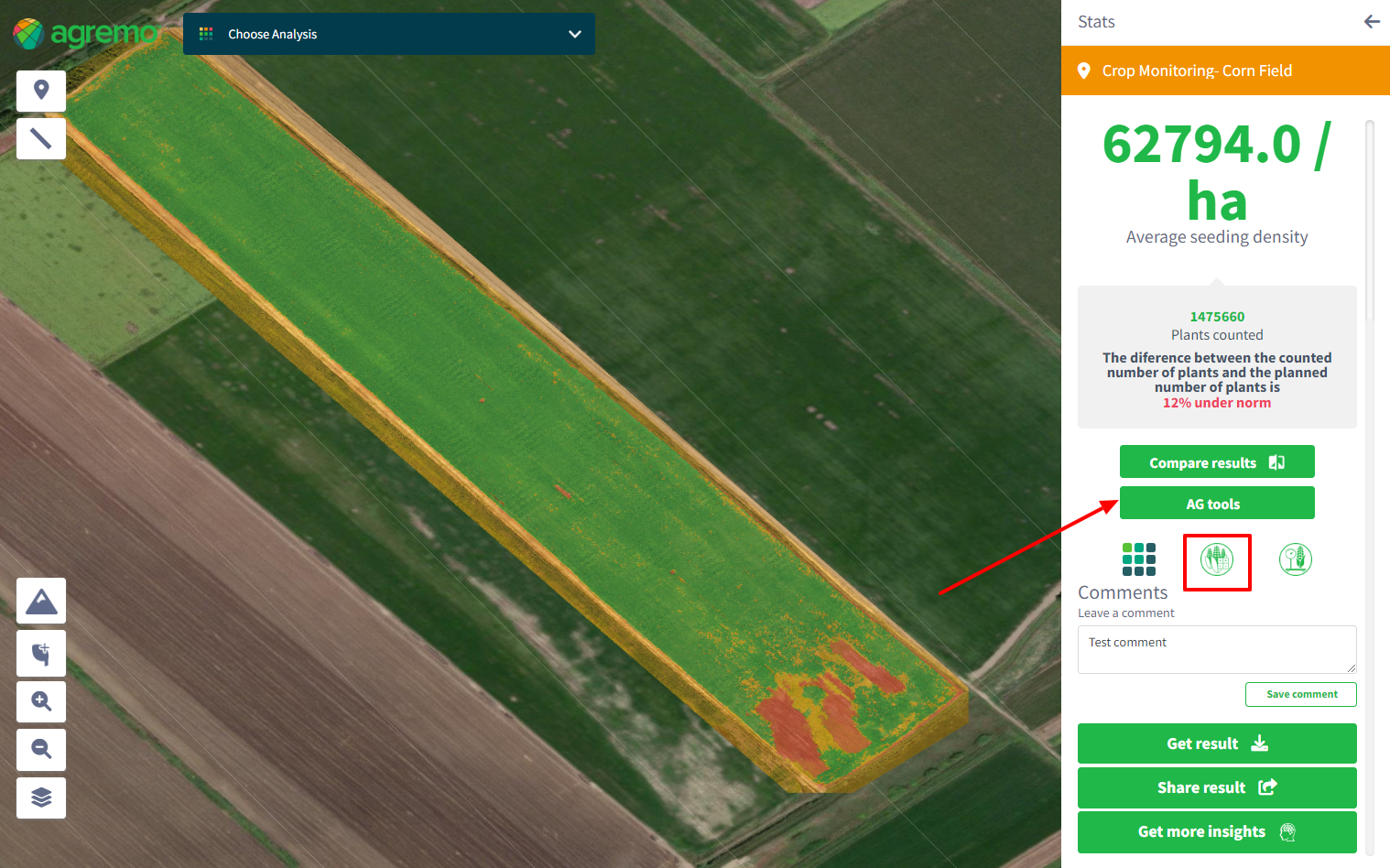Save the comment

[1300, 694]
